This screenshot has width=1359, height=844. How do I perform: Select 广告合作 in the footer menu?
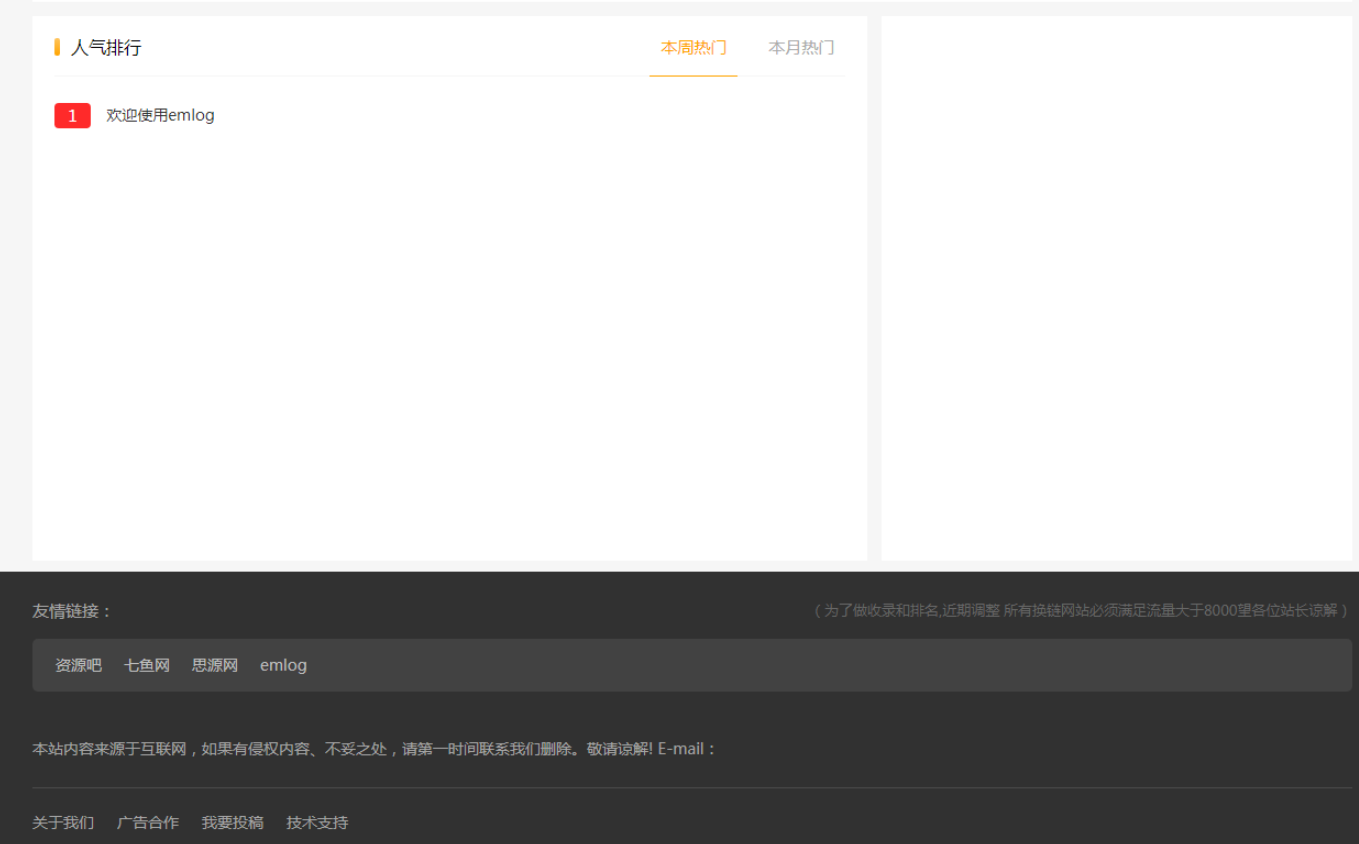[x=148, y=822]
